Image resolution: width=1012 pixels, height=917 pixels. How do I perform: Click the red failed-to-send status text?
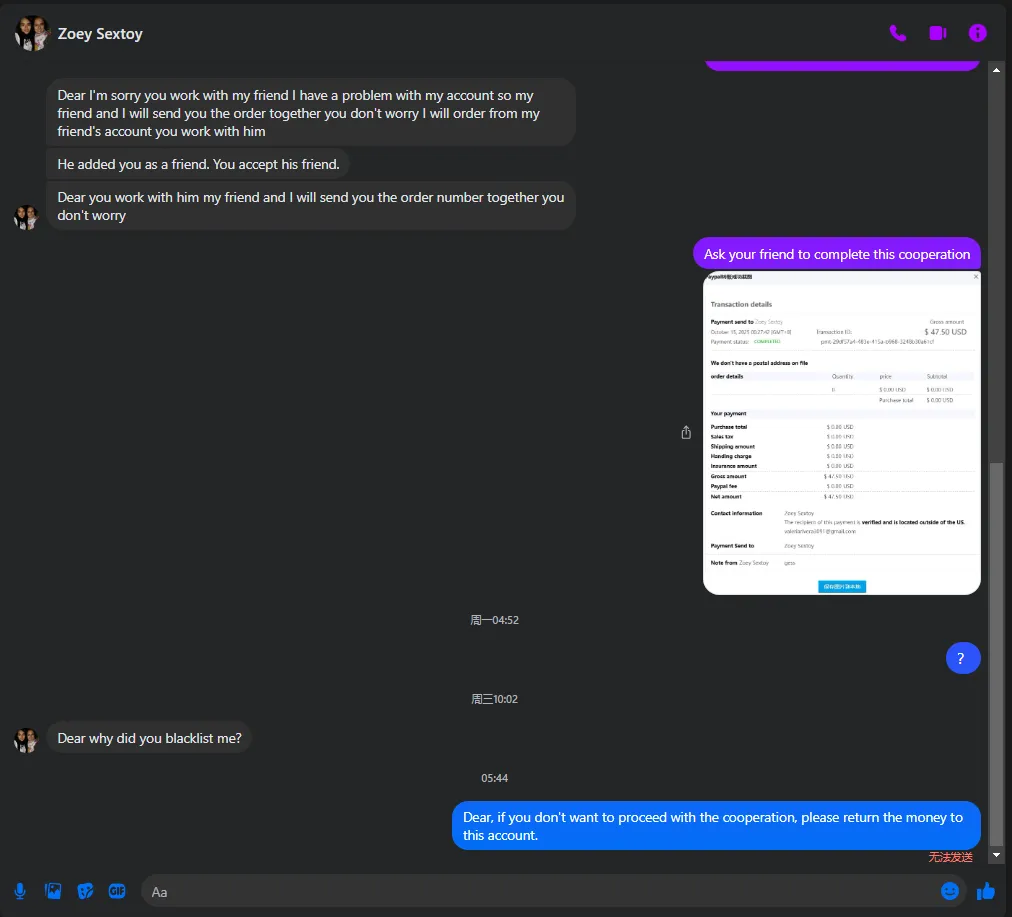pyautogui.click(x=950, y=857)
